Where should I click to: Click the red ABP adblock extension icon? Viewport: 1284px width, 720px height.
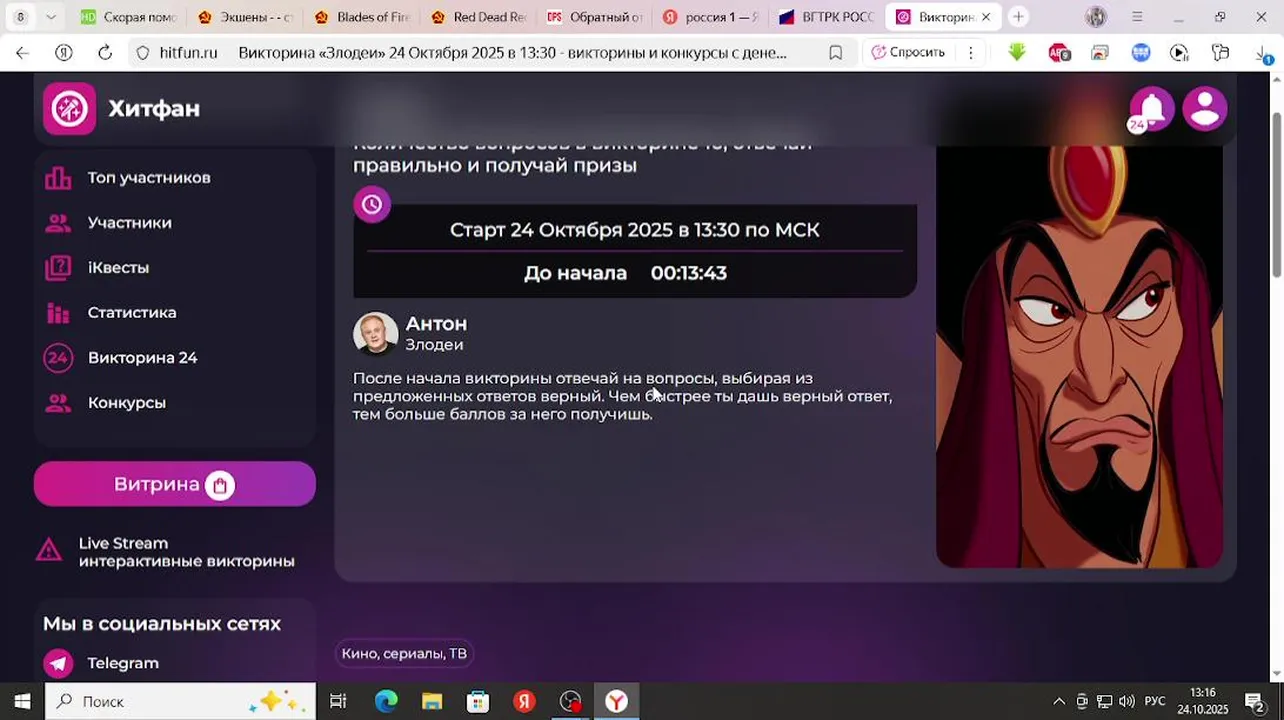click(1059, 53)
